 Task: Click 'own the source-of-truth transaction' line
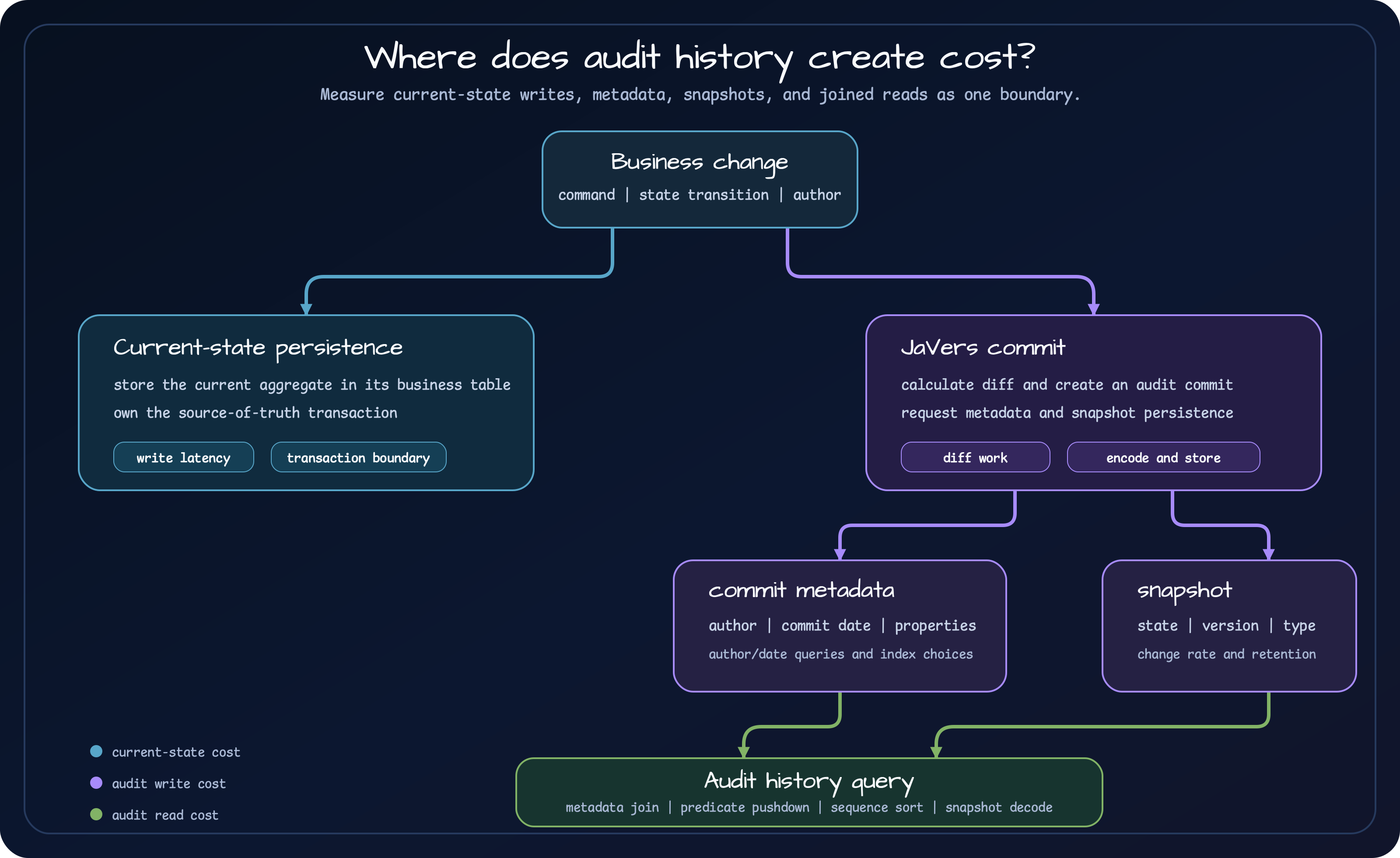255,413
